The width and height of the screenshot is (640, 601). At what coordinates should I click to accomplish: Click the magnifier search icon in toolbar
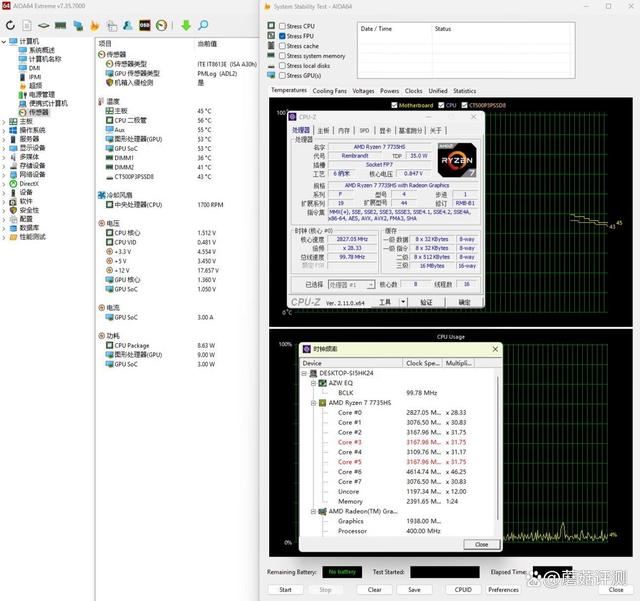(x=202, y=24)
